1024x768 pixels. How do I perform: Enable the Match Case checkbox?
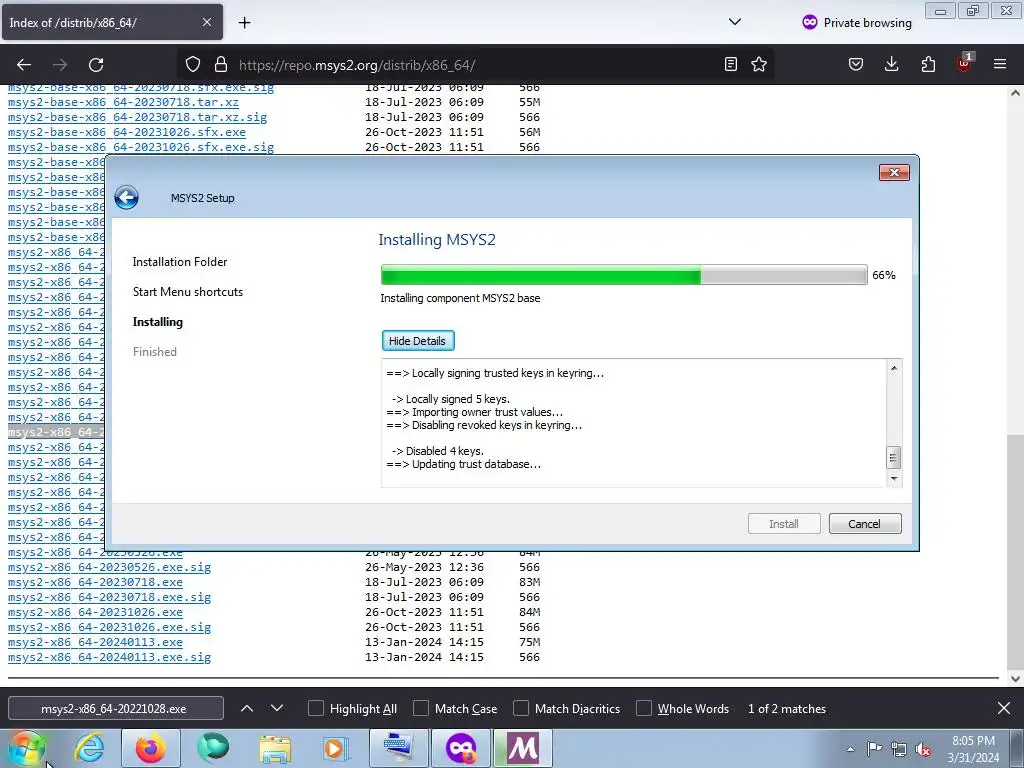point(421,709)
